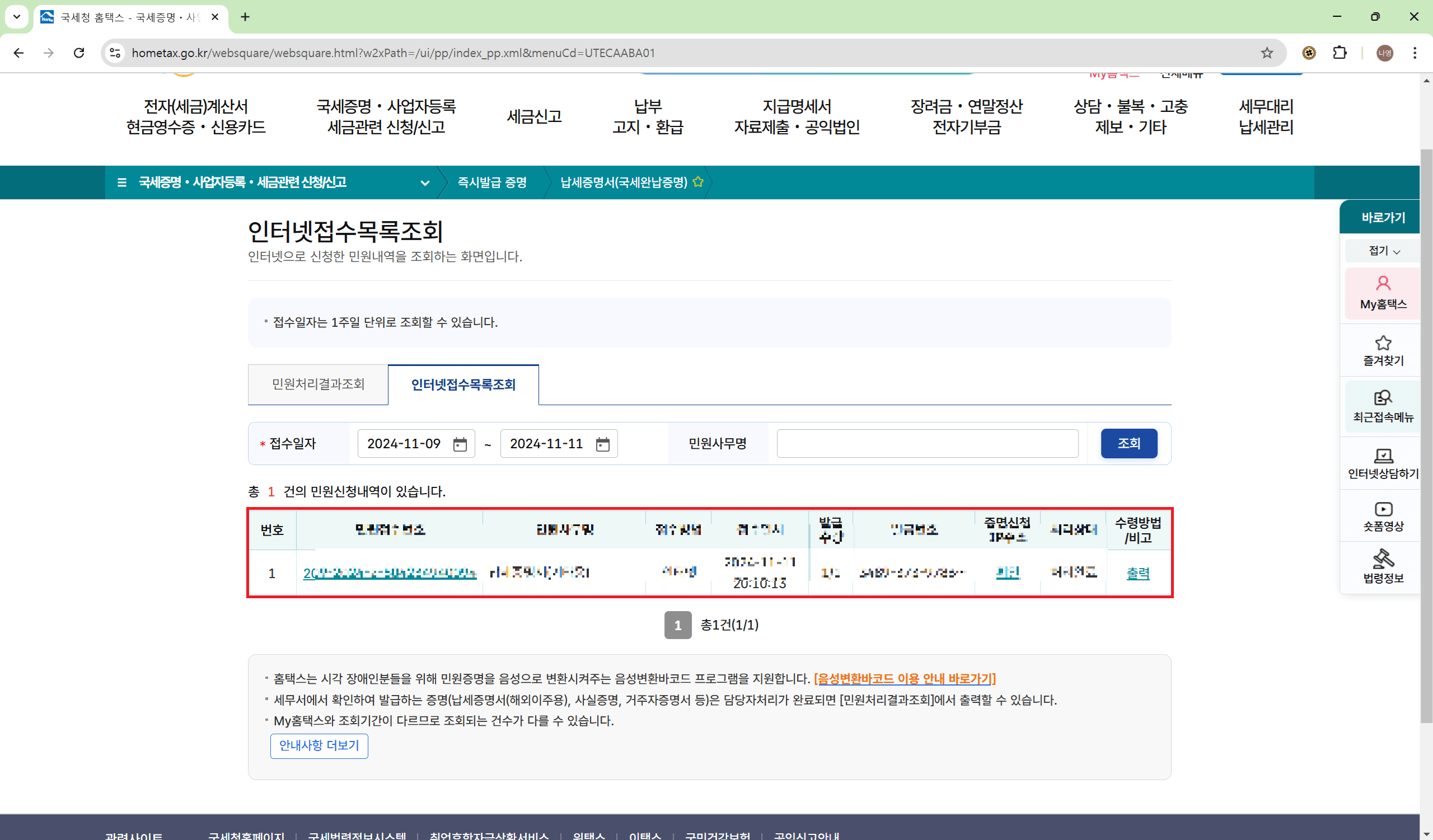Bookmark this page with the address bar star
The image size is (1433, 840).
click(x=1266, y=53)
